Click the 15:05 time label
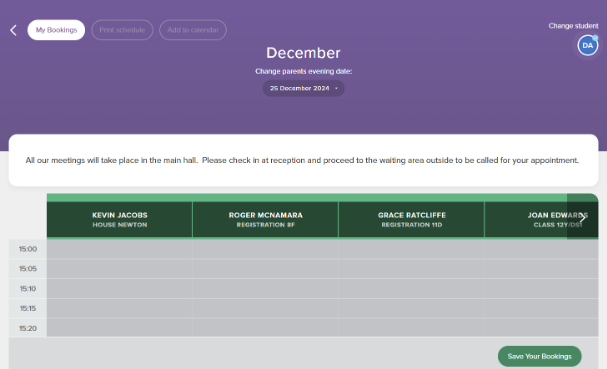 [28, 269]
